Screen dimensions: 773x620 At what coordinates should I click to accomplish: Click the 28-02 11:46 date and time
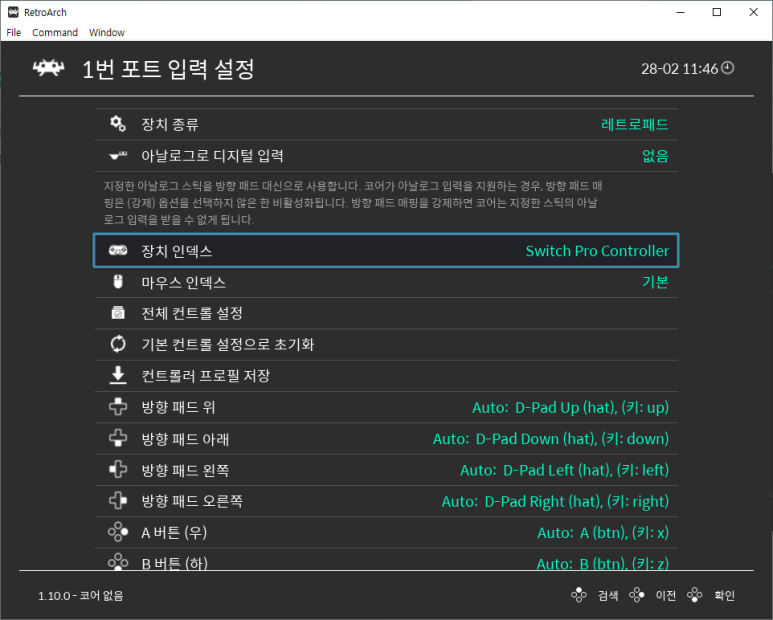point(679,69)
